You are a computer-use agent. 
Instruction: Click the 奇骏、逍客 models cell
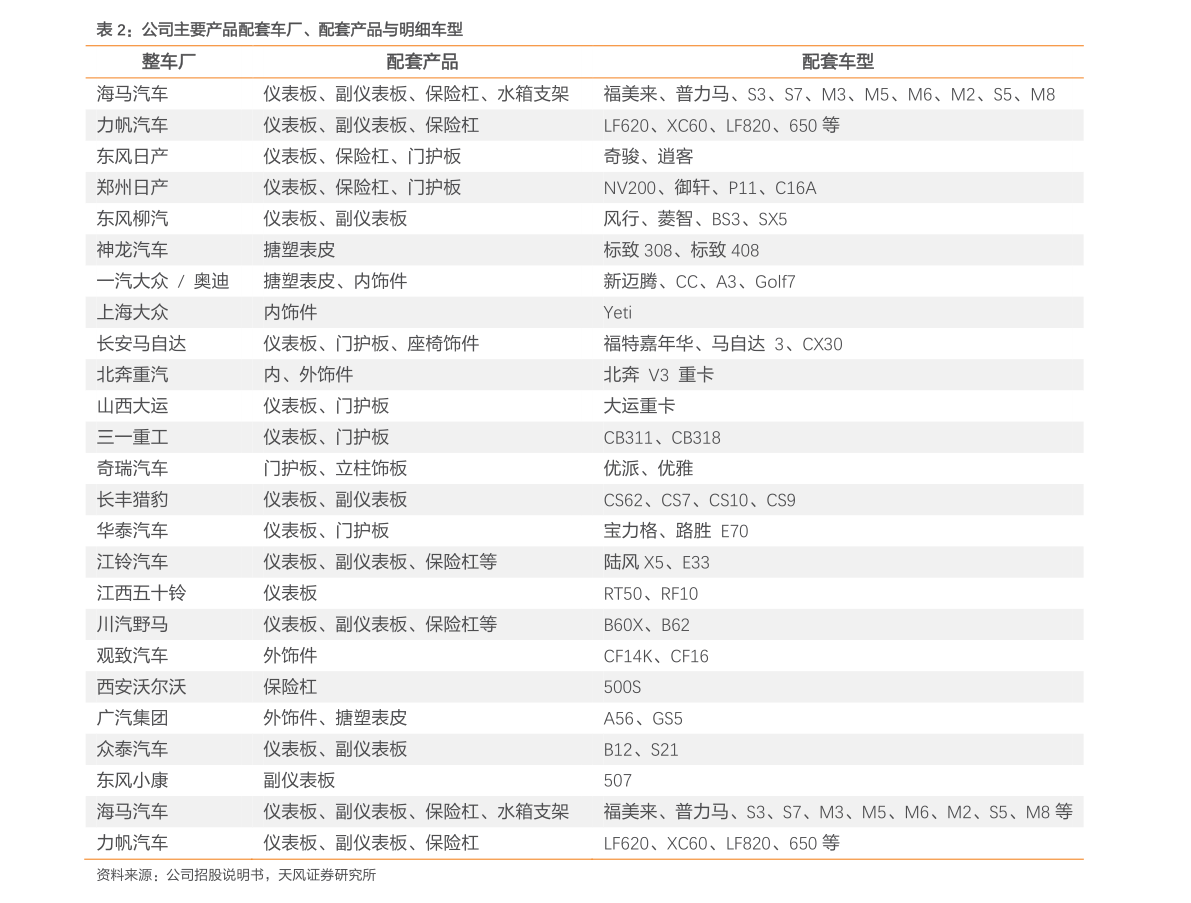click(x=648, y=156)
